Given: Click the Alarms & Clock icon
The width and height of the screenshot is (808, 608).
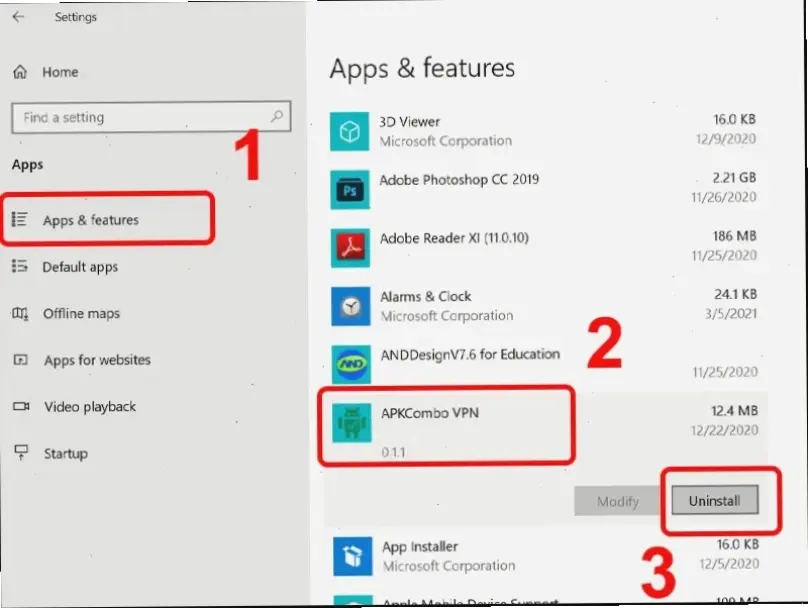Looking at the screenshot, I should (350, 306).
